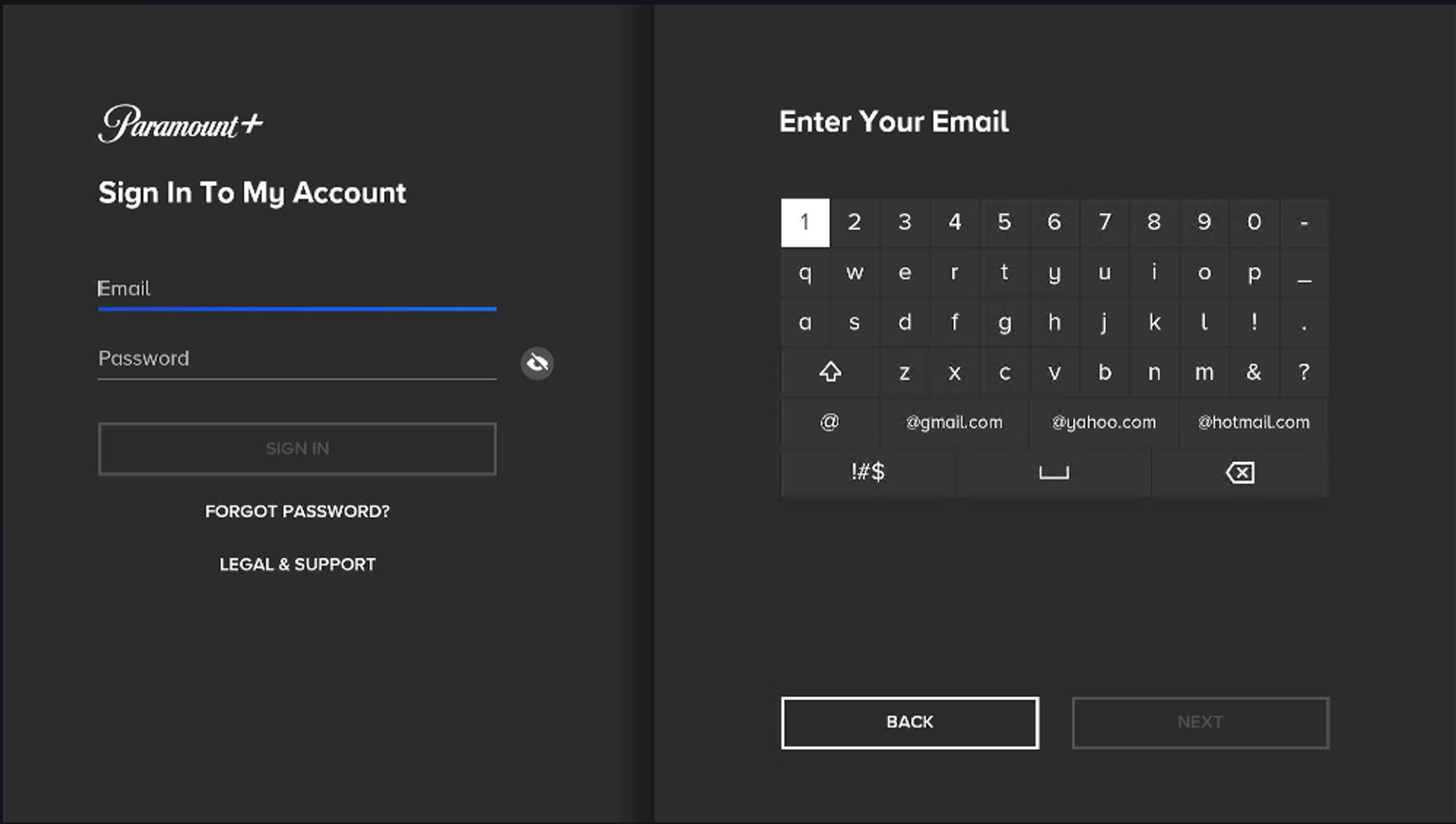Viewport: 1456px width, 824px height.
Task: Tap the d key
Action: (905, 323)
